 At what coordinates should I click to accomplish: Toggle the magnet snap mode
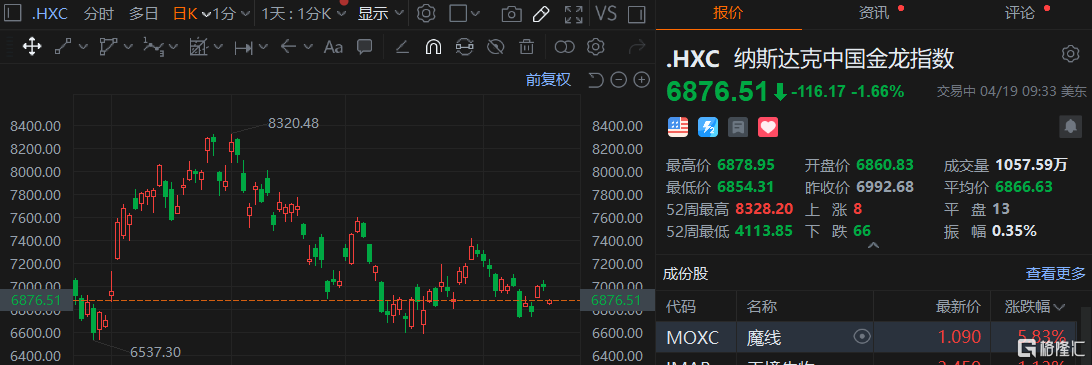click(433, 47)
